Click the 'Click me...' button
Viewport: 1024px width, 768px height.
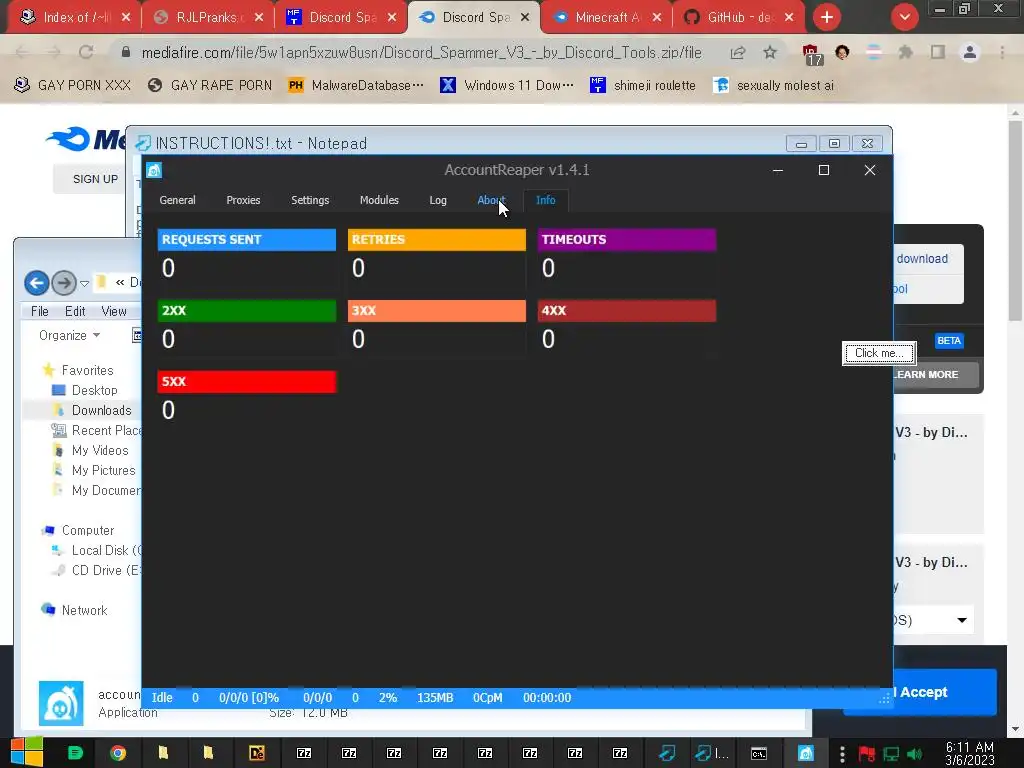879,353
